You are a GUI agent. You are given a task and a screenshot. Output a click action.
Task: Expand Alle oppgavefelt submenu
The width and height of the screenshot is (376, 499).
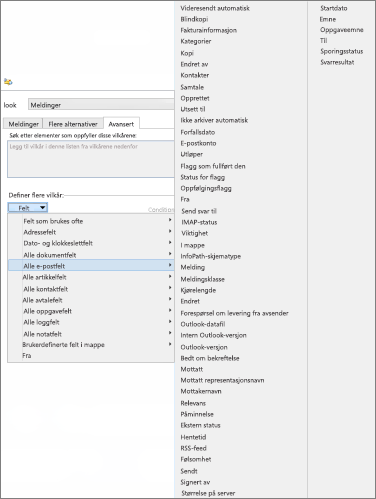tap(91, 311)
